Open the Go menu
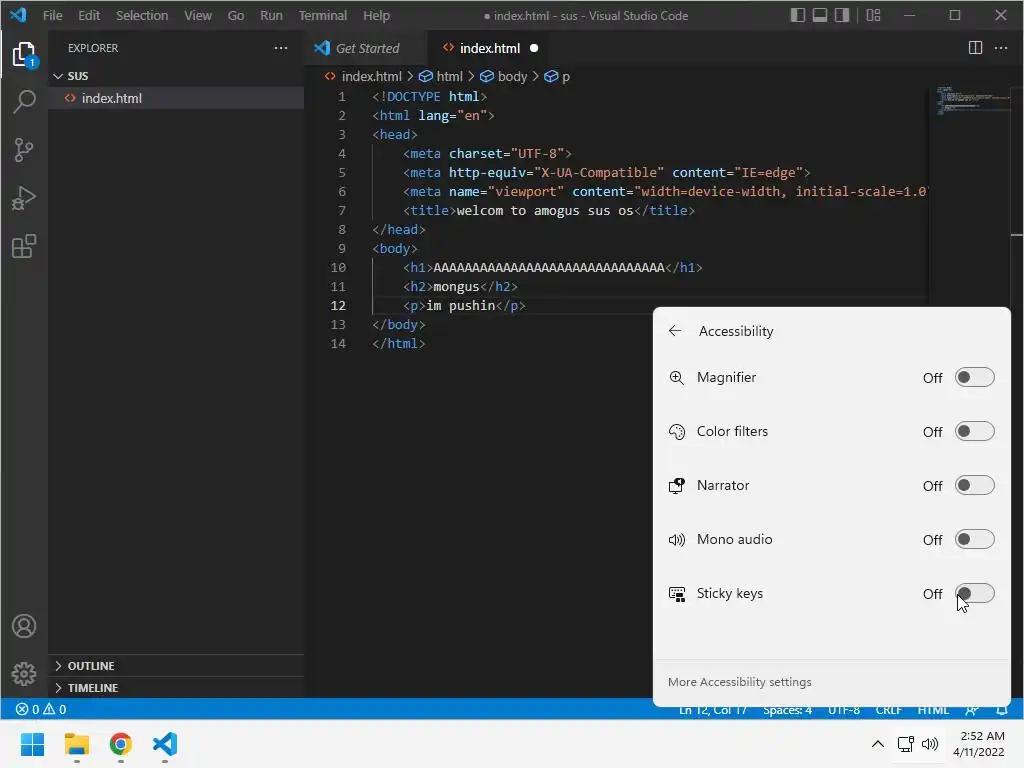The image size is (1024, 768). coord(236,15)
